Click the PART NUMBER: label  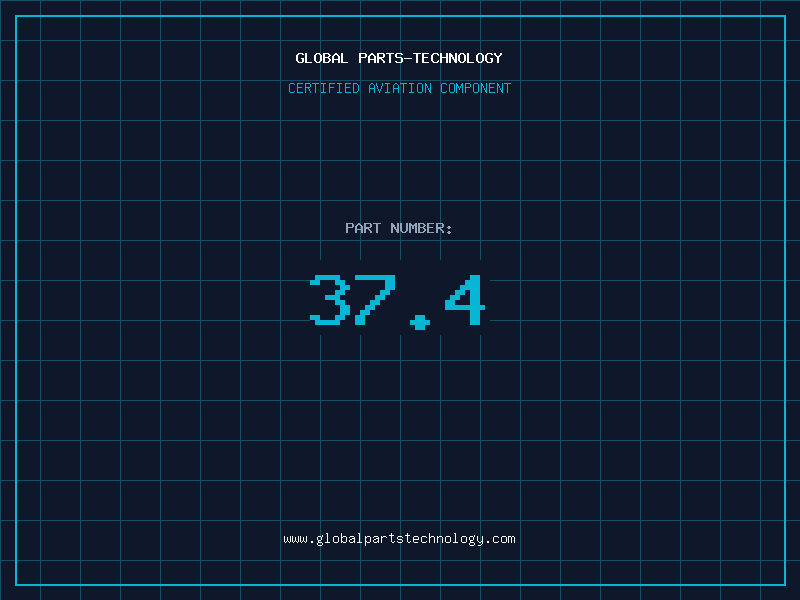(x=398, y=228)
